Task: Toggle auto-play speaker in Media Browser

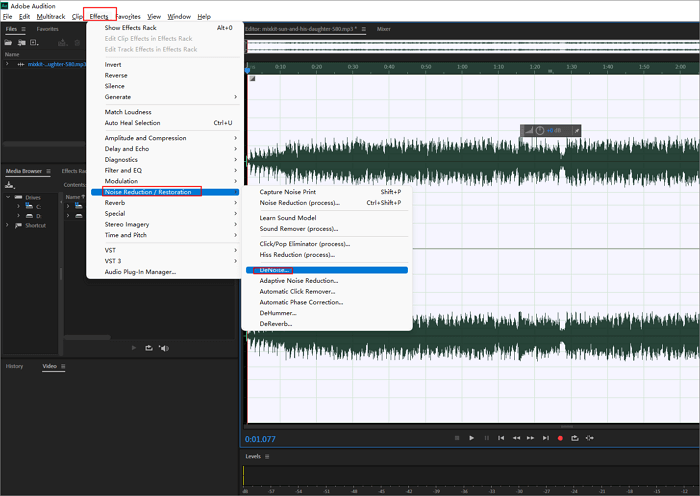Action: (164, 348)
